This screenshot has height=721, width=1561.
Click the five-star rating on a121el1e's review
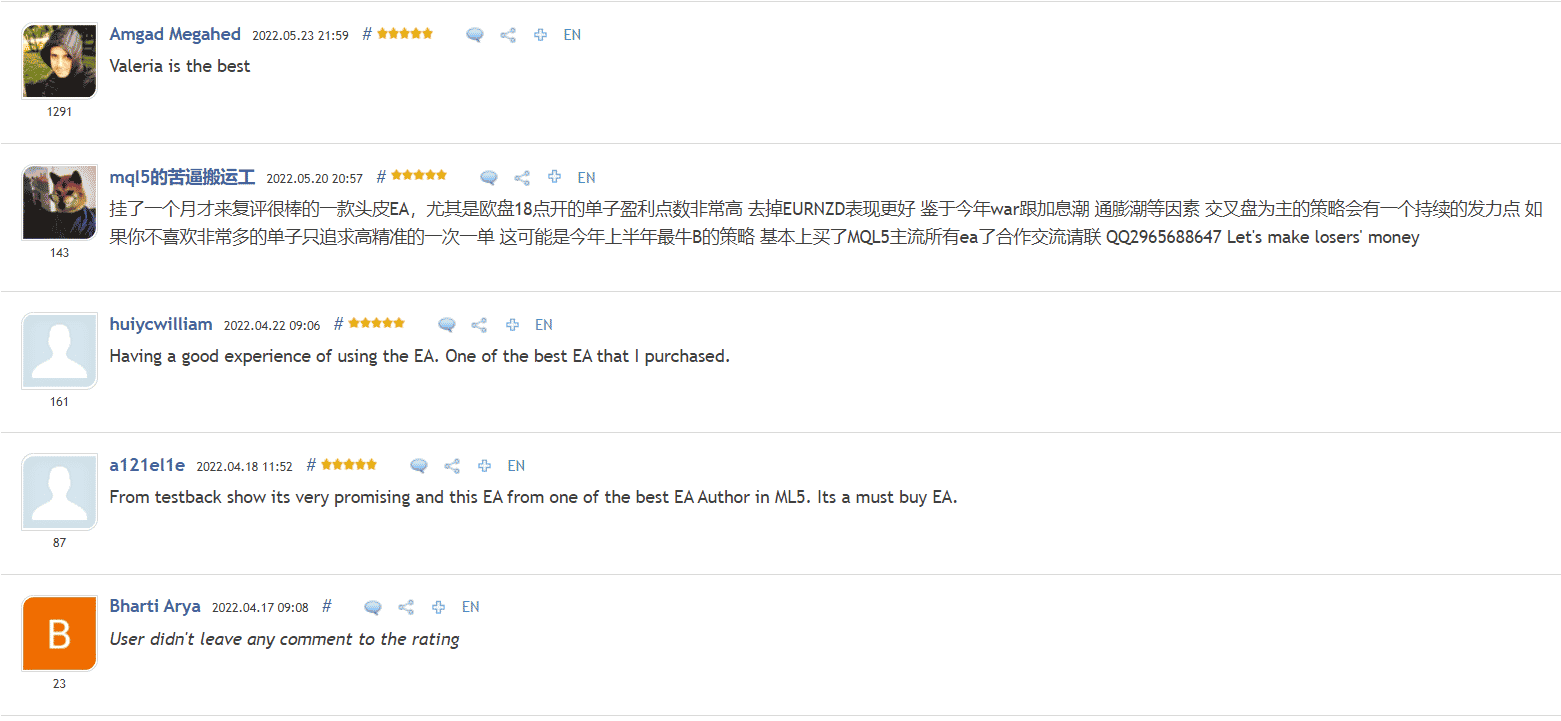[349, 465]
